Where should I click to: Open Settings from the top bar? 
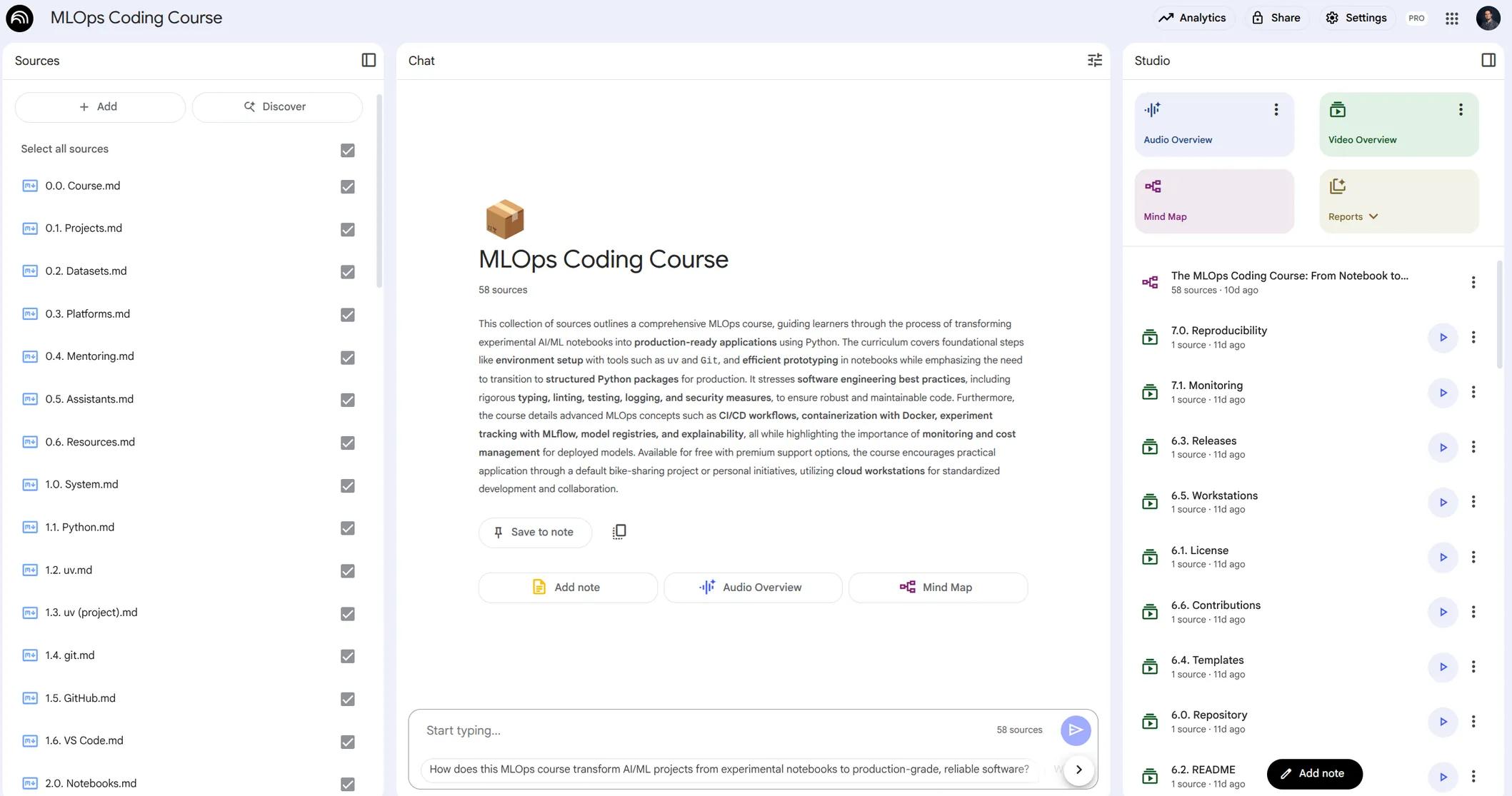[1356, 18]
